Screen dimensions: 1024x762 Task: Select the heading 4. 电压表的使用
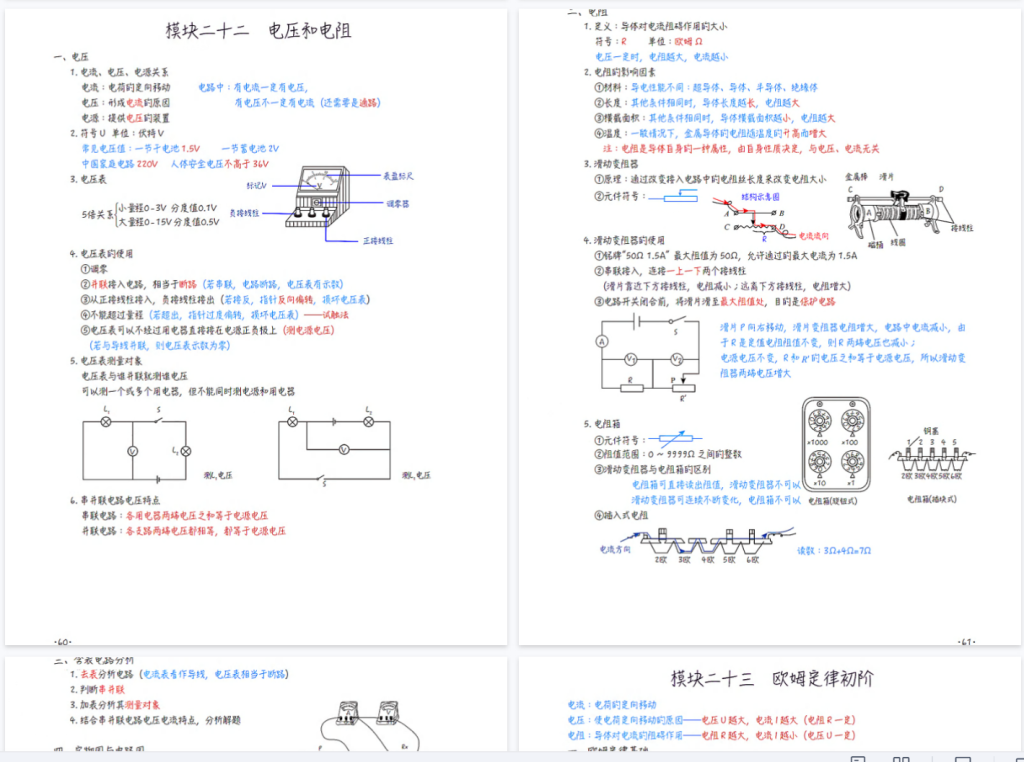tap(101, 253)
